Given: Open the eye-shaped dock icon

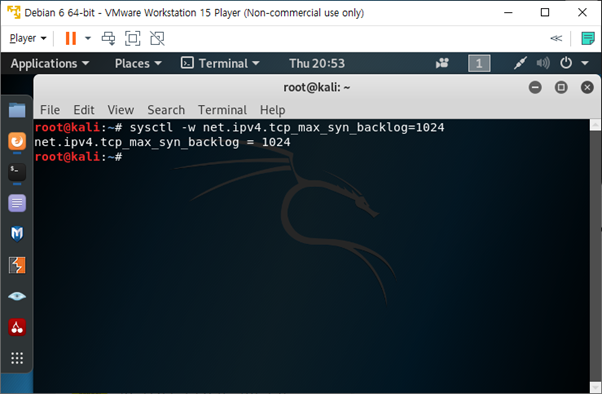Looking at the screenshot, I should tap(17, 296).
